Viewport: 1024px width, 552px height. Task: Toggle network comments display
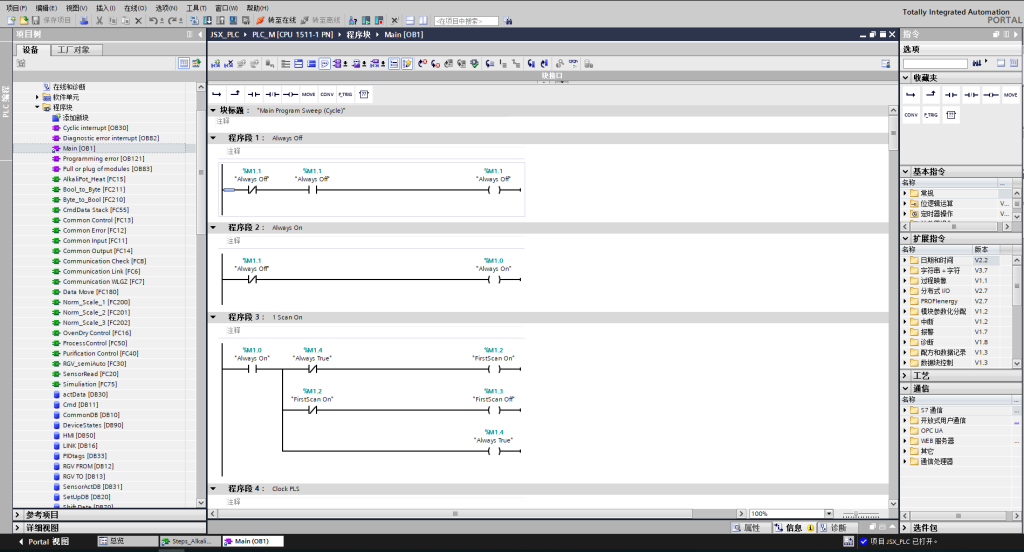point(394,64)
